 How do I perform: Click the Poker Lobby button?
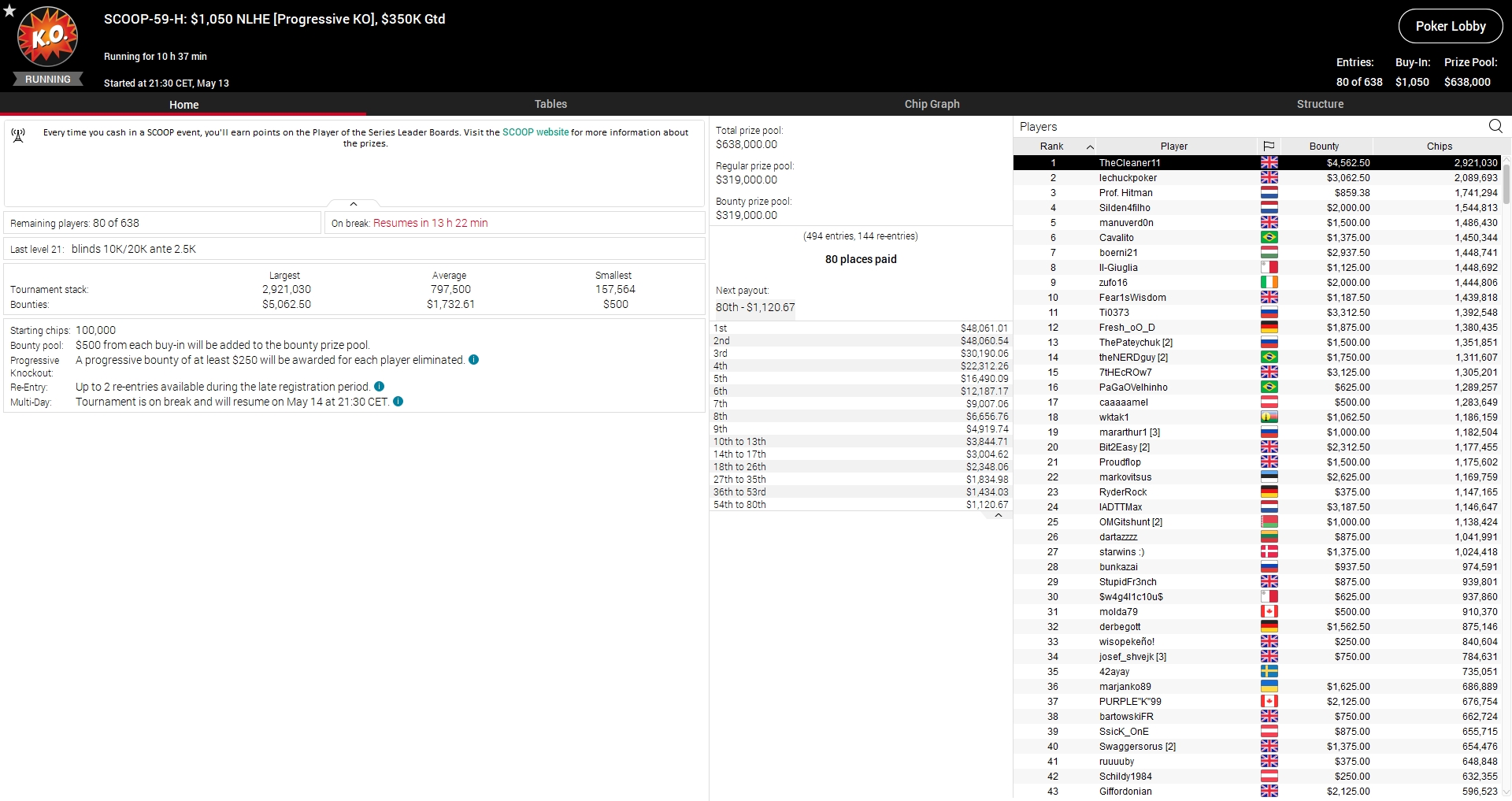1451,26
